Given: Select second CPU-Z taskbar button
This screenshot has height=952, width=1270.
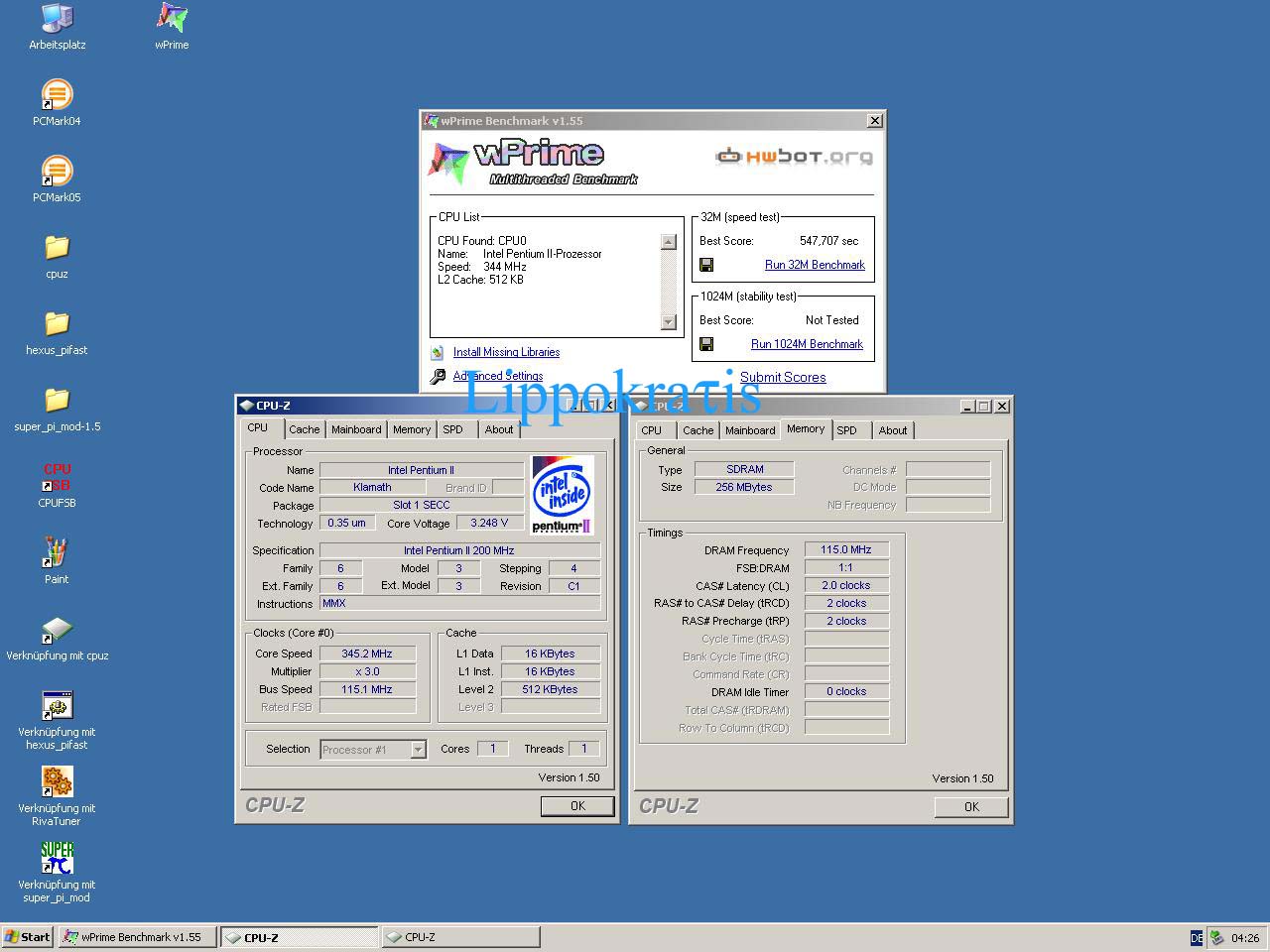Looking at the screenshot, I should (460, 937).
